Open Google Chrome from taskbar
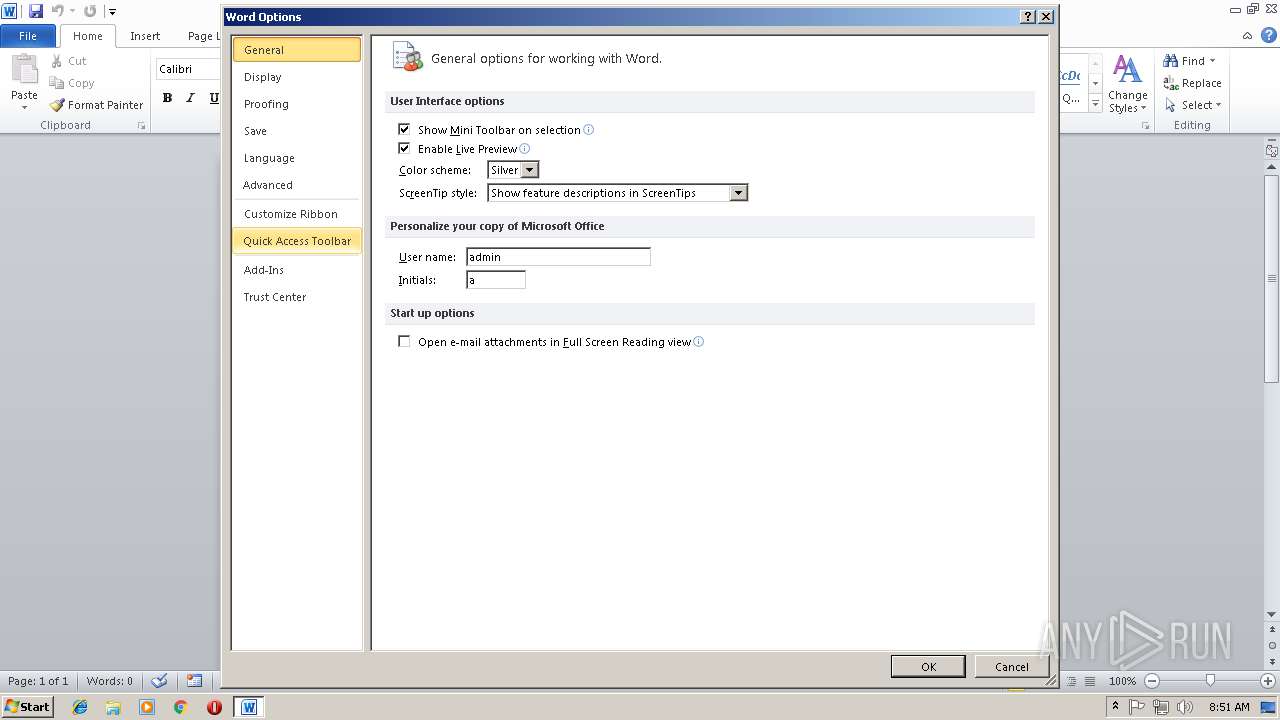1280x720 pixels. [181, 707]
